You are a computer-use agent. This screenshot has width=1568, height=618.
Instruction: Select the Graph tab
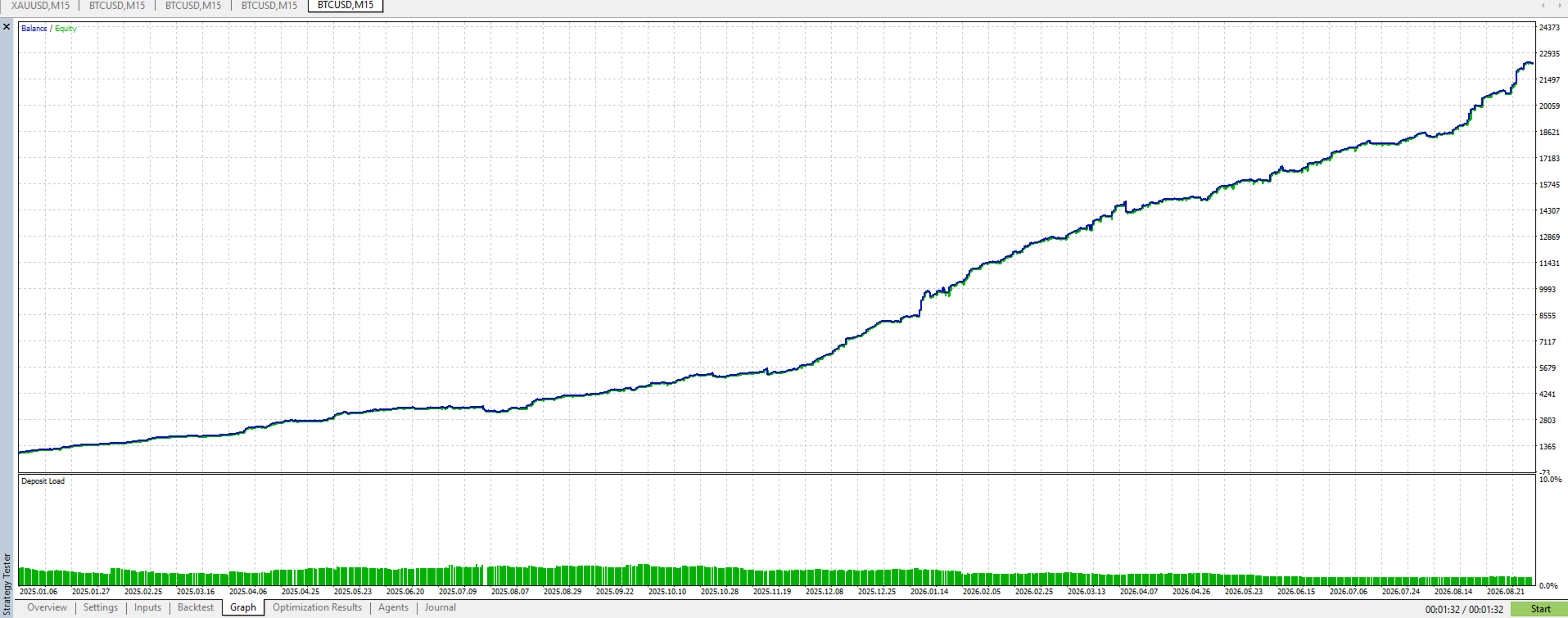click(x=243, y=607)
